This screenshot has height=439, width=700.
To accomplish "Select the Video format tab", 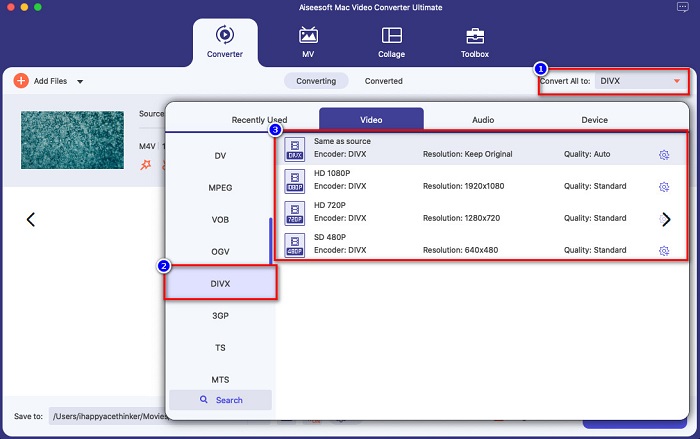I will tap(371, 119).
